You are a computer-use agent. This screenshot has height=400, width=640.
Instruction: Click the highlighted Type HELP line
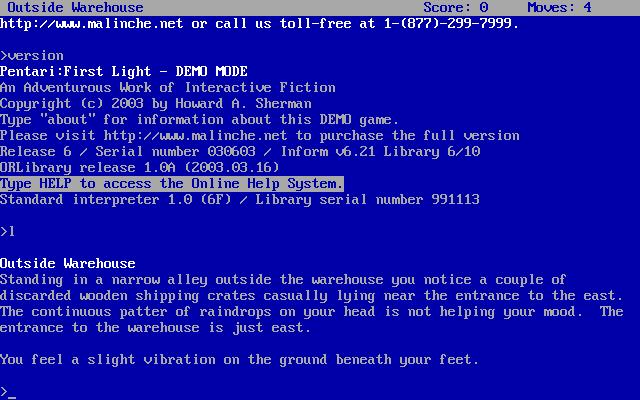[x=172, y=184]
